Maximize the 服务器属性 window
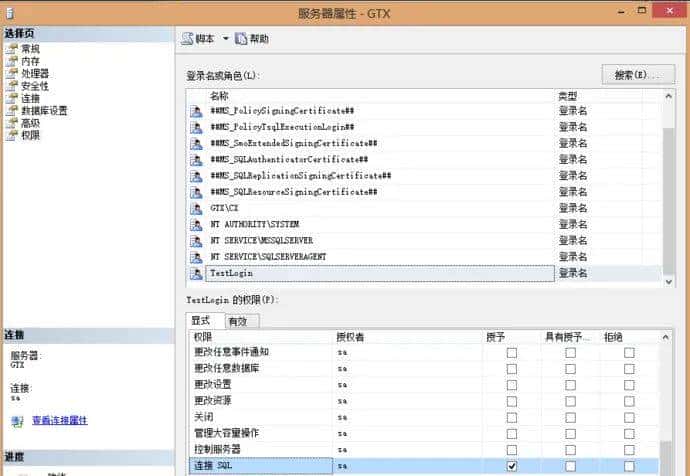Screen dimensions: 690x476 pyautogui.click(x=642, y=11)
